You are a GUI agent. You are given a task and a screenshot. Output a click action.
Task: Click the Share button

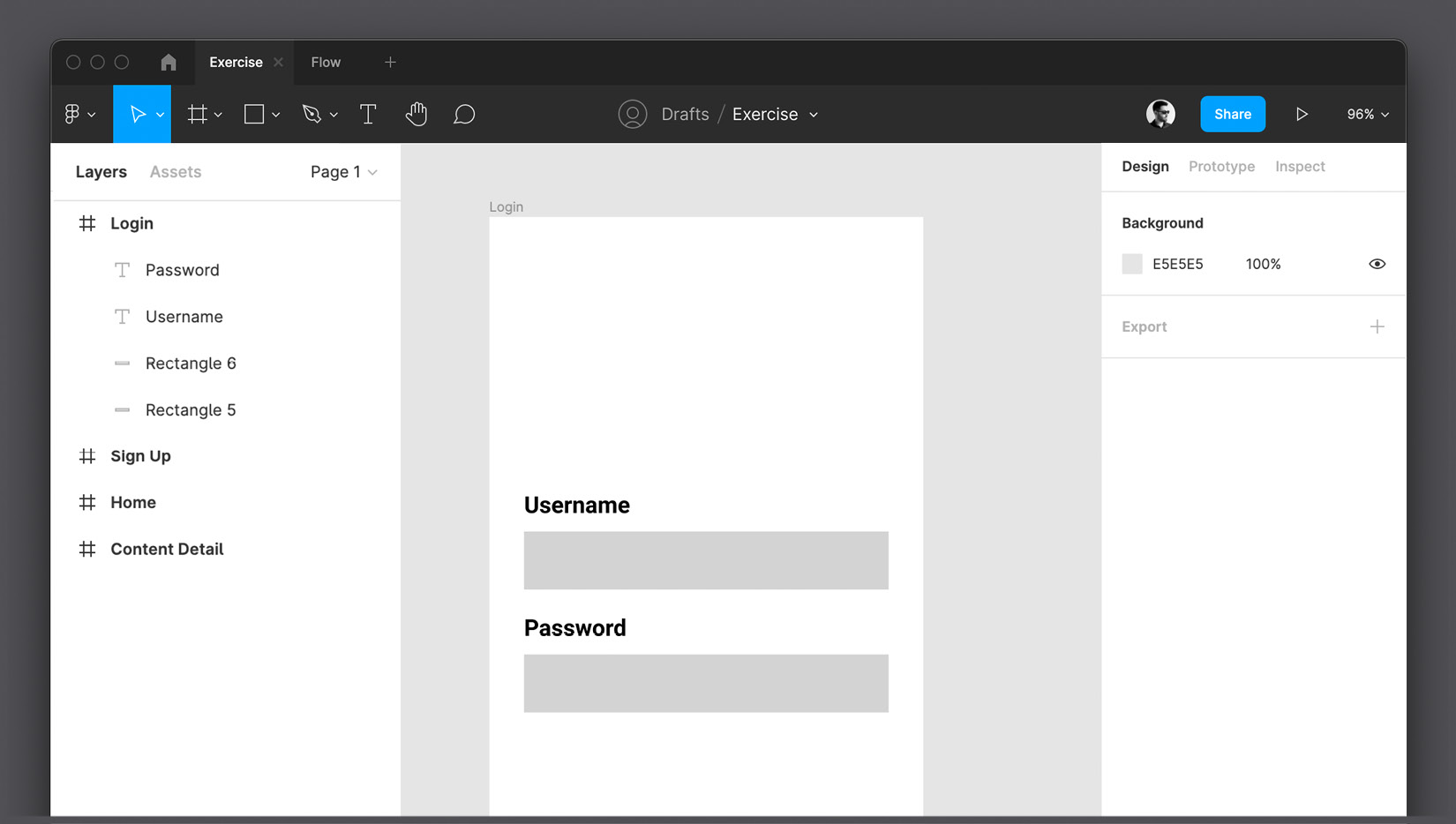(1232, 114)
